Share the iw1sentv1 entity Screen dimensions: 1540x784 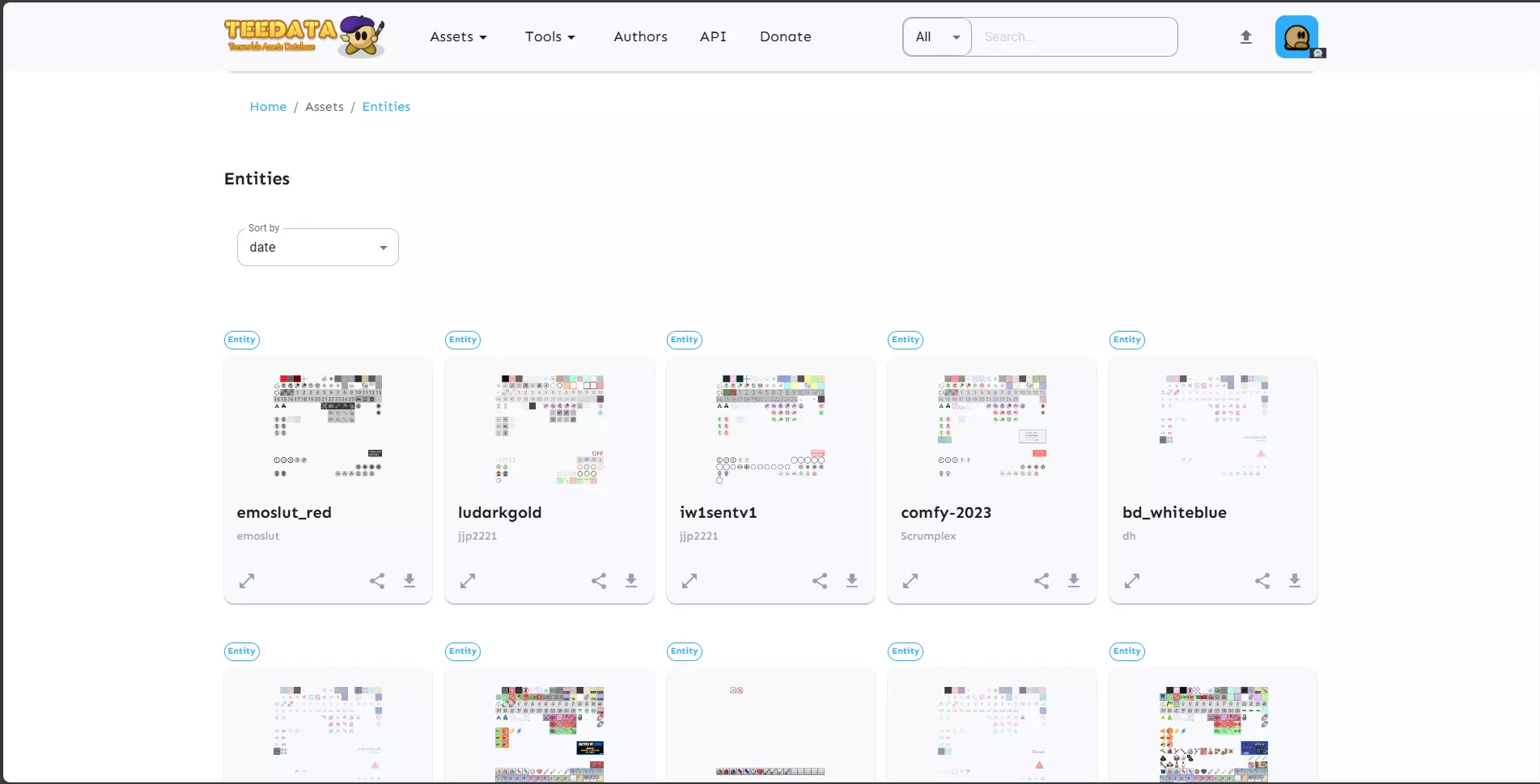[x=820, y=581]
